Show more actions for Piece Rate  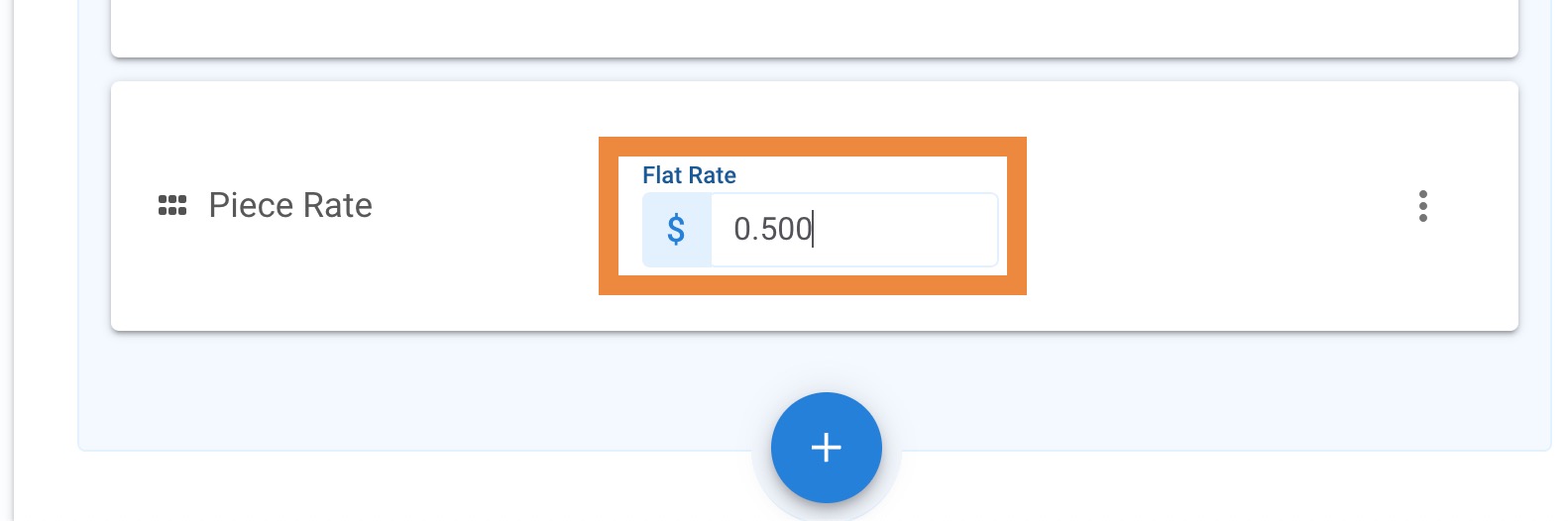(1422, 206)
